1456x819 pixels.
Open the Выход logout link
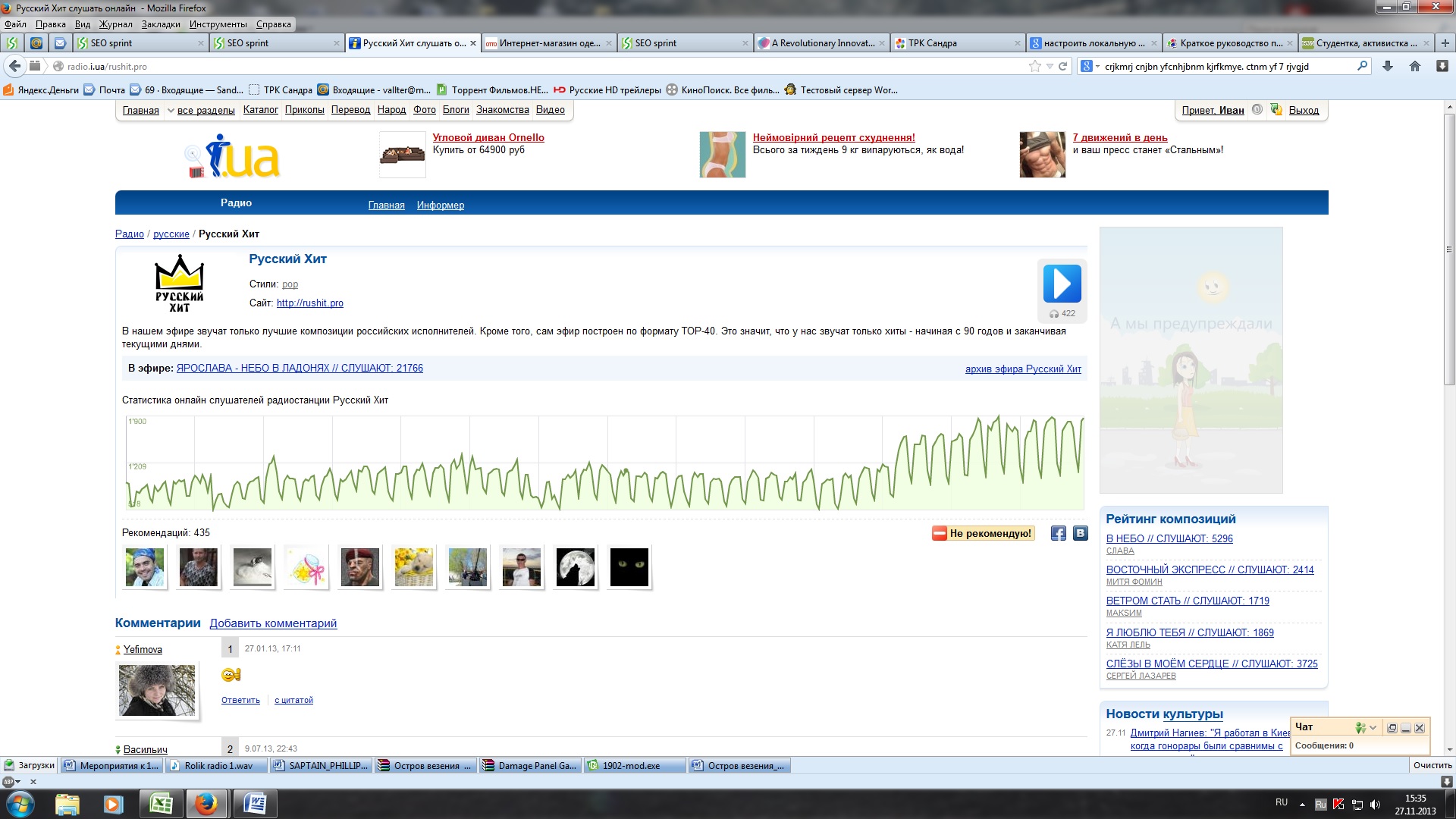[1304, 111]
